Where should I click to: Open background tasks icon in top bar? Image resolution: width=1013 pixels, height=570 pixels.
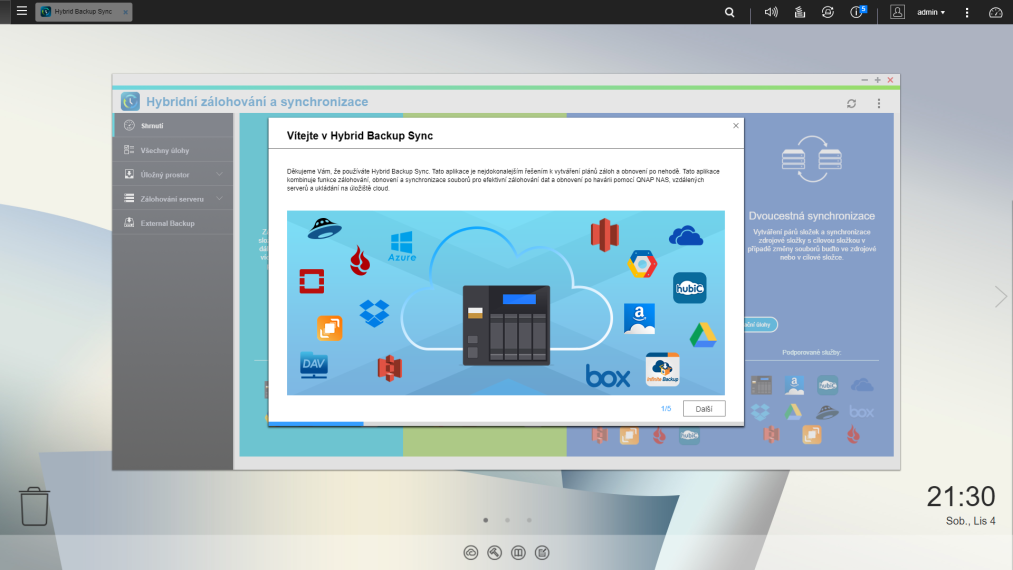pyautogui.click(x=799, y=12)
